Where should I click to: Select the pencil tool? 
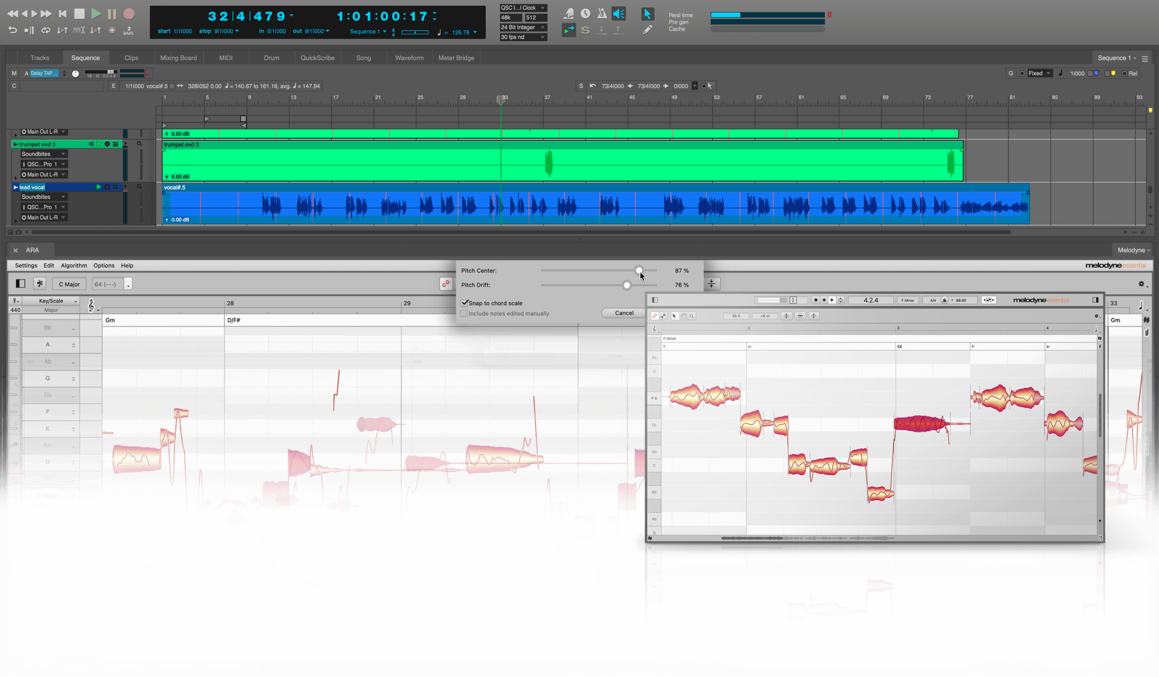(647, 30)
